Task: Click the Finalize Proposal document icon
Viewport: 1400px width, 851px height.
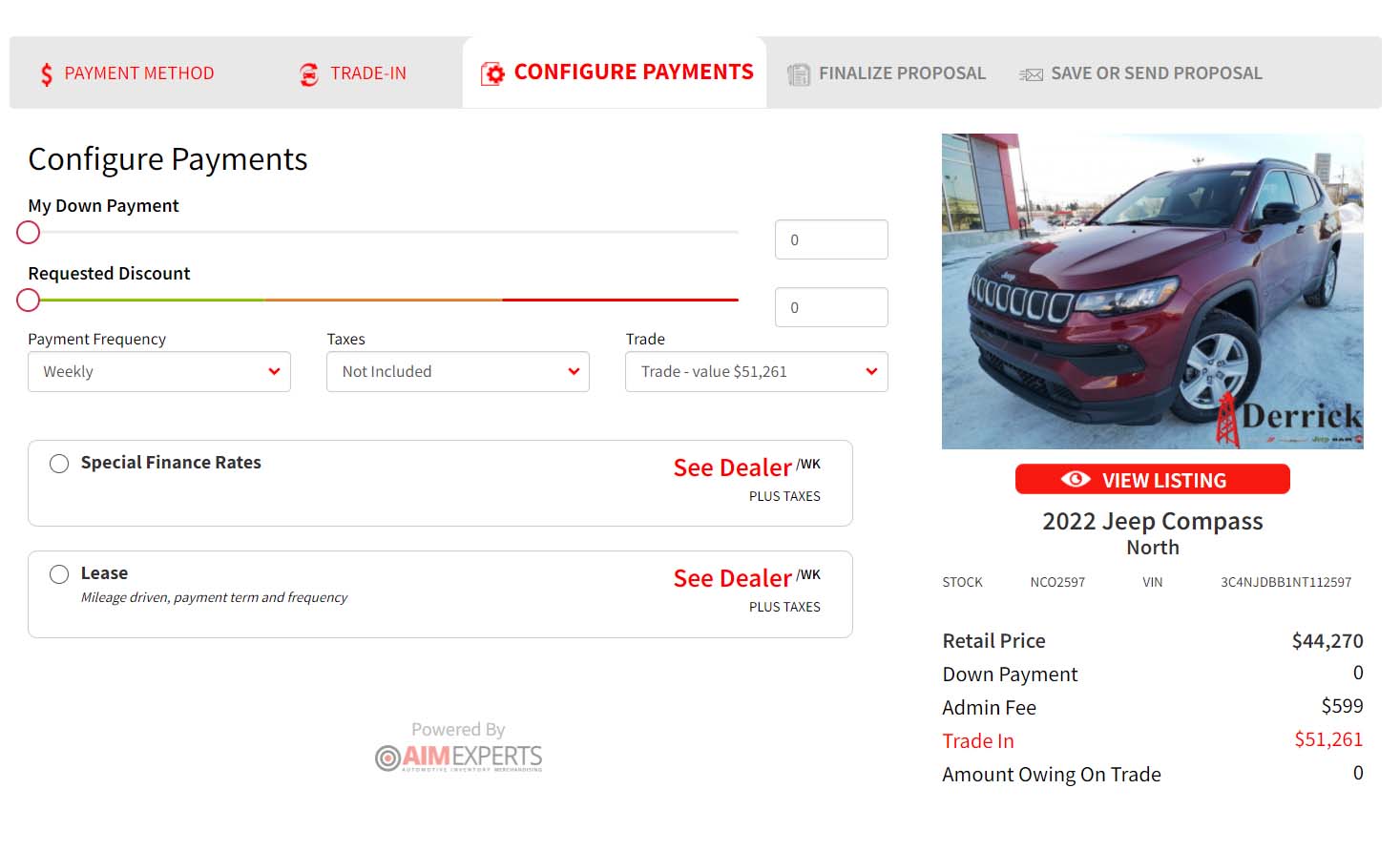Action: [x=798, y=74]
